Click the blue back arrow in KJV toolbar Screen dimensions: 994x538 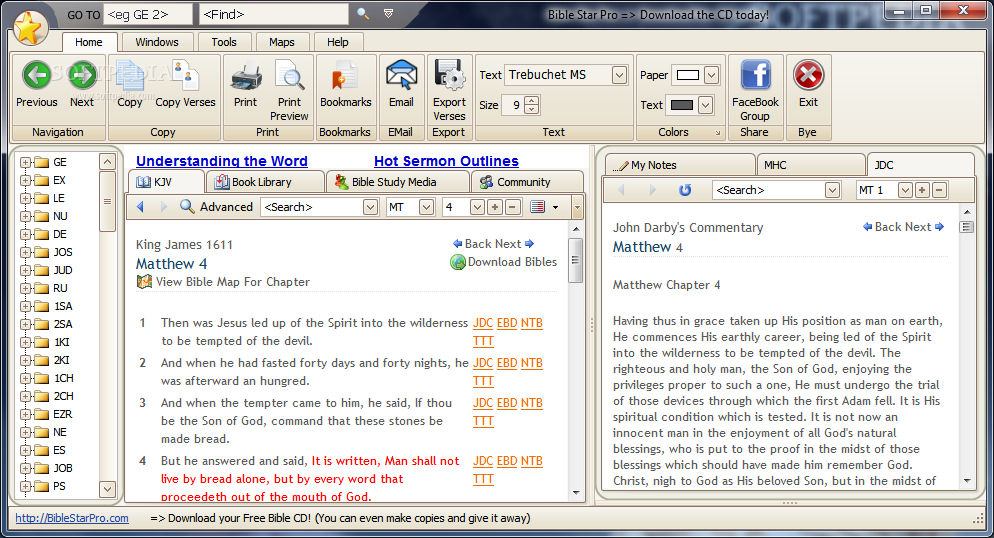141,207
